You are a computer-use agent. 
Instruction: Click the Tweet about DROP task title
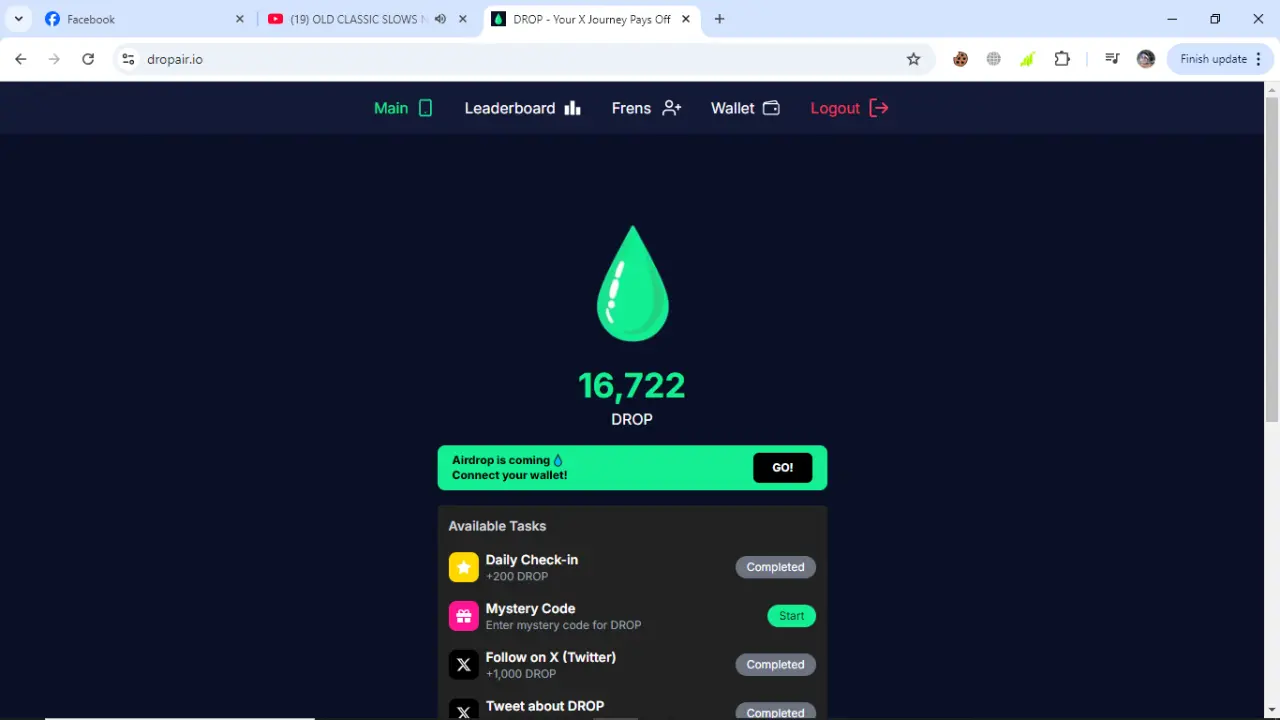tap(545, 706)
